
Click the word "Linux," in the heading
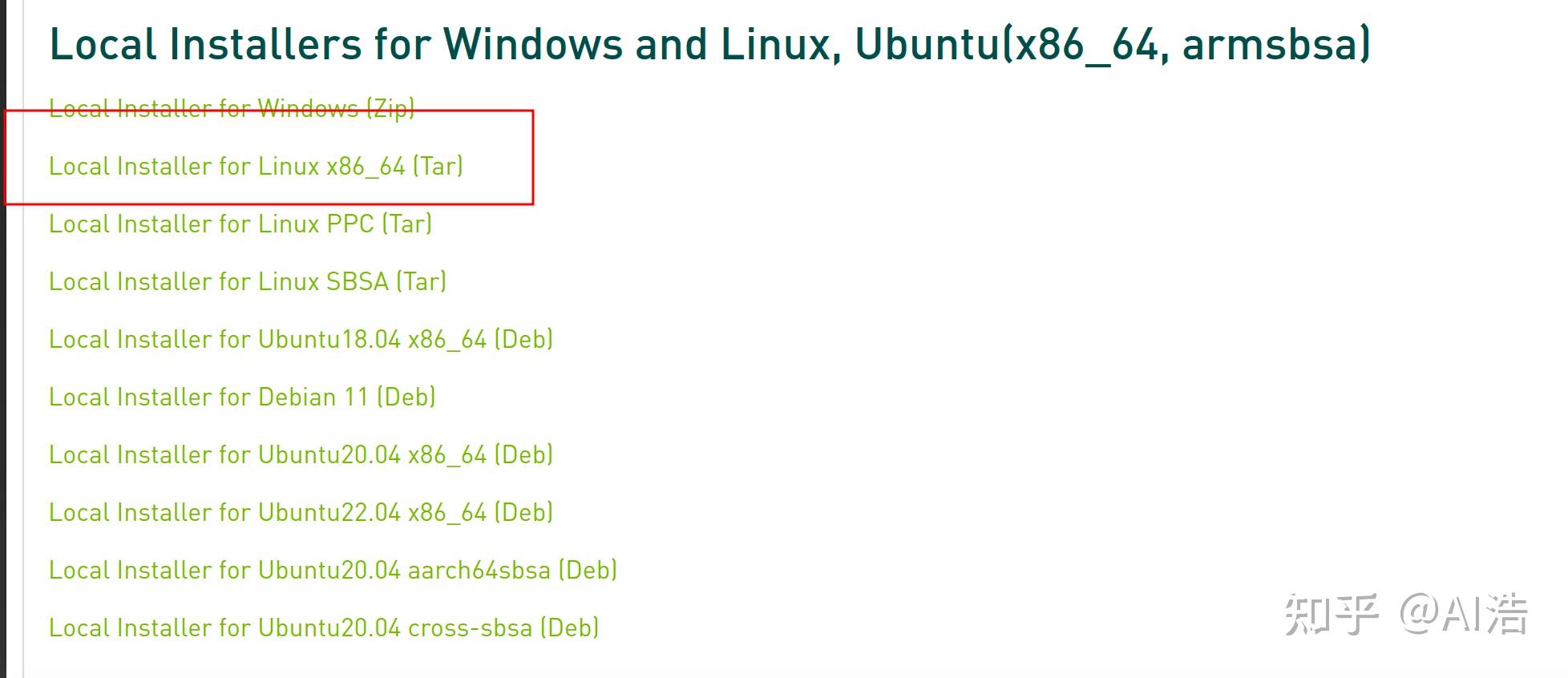coord(780,44)
